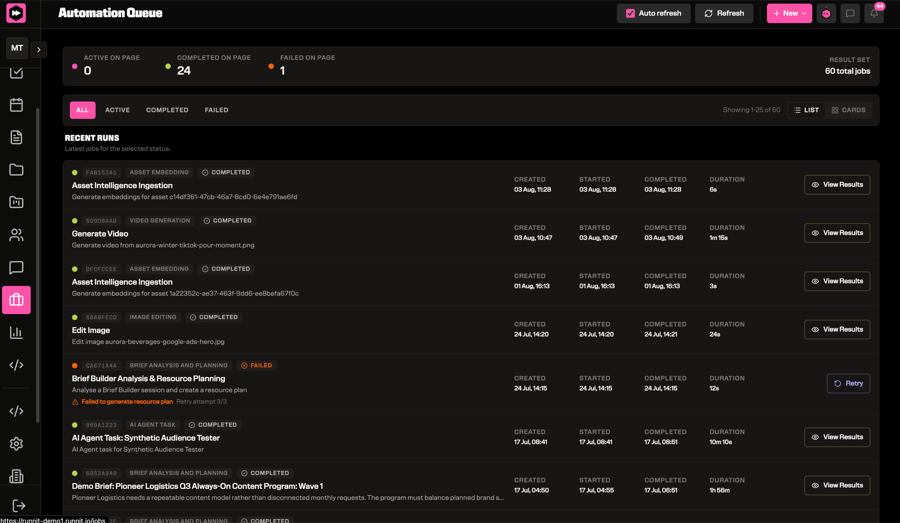900x523 pixels.
Task: Click Brief Builder Analysis & Resource Planning title
Action: (x=148, y=378)
